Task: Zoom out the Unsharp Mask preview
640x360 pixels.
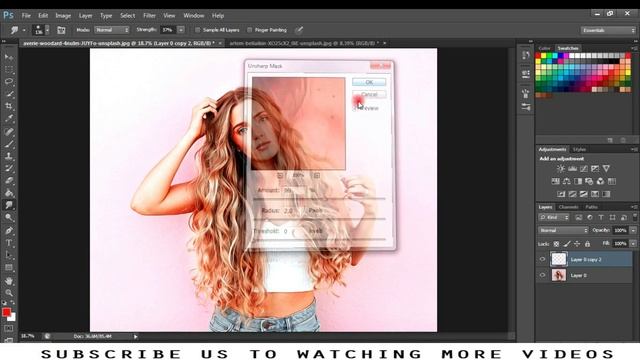Action: [280, 176]
